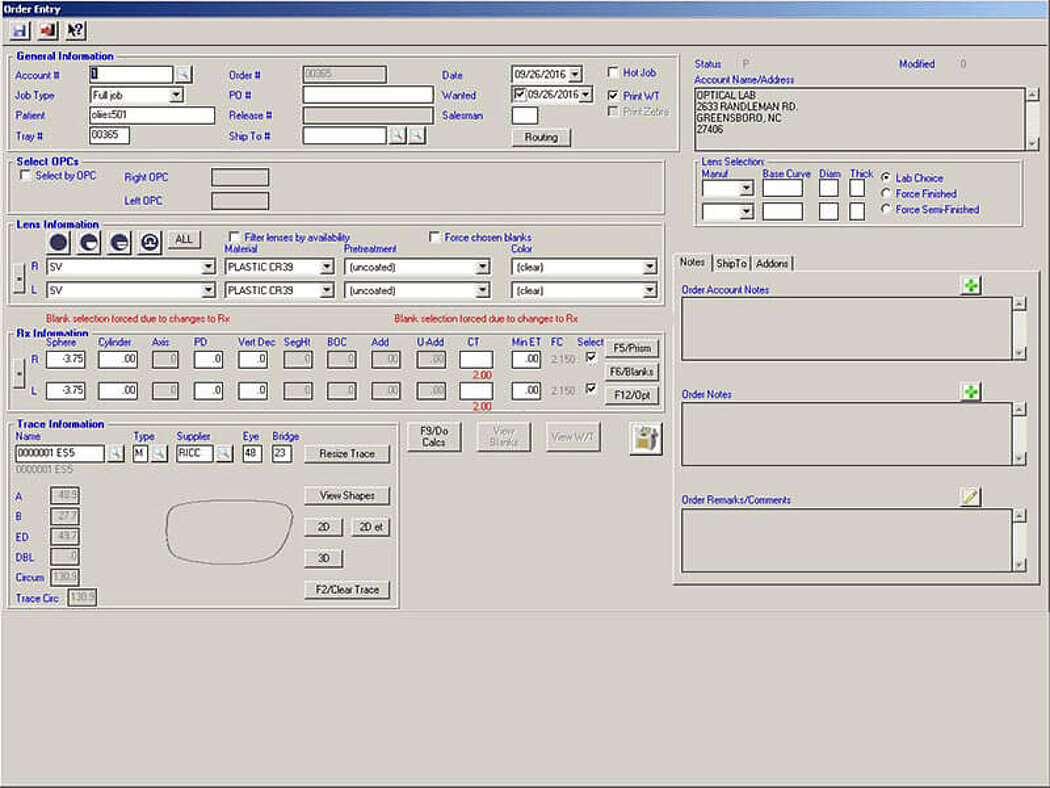Enable the Hot Job checkbox
The width and height of the screenshot is (1050, 788).
615,71
